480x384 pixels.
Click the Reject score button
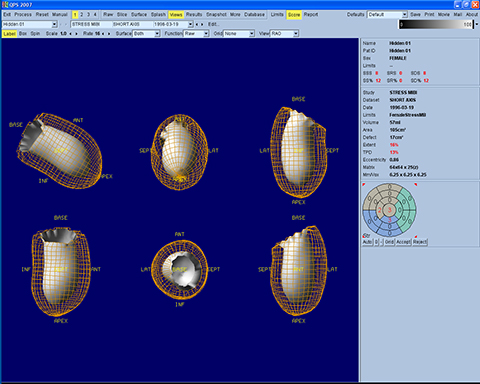pyautogui.click(x=420, y=242)
